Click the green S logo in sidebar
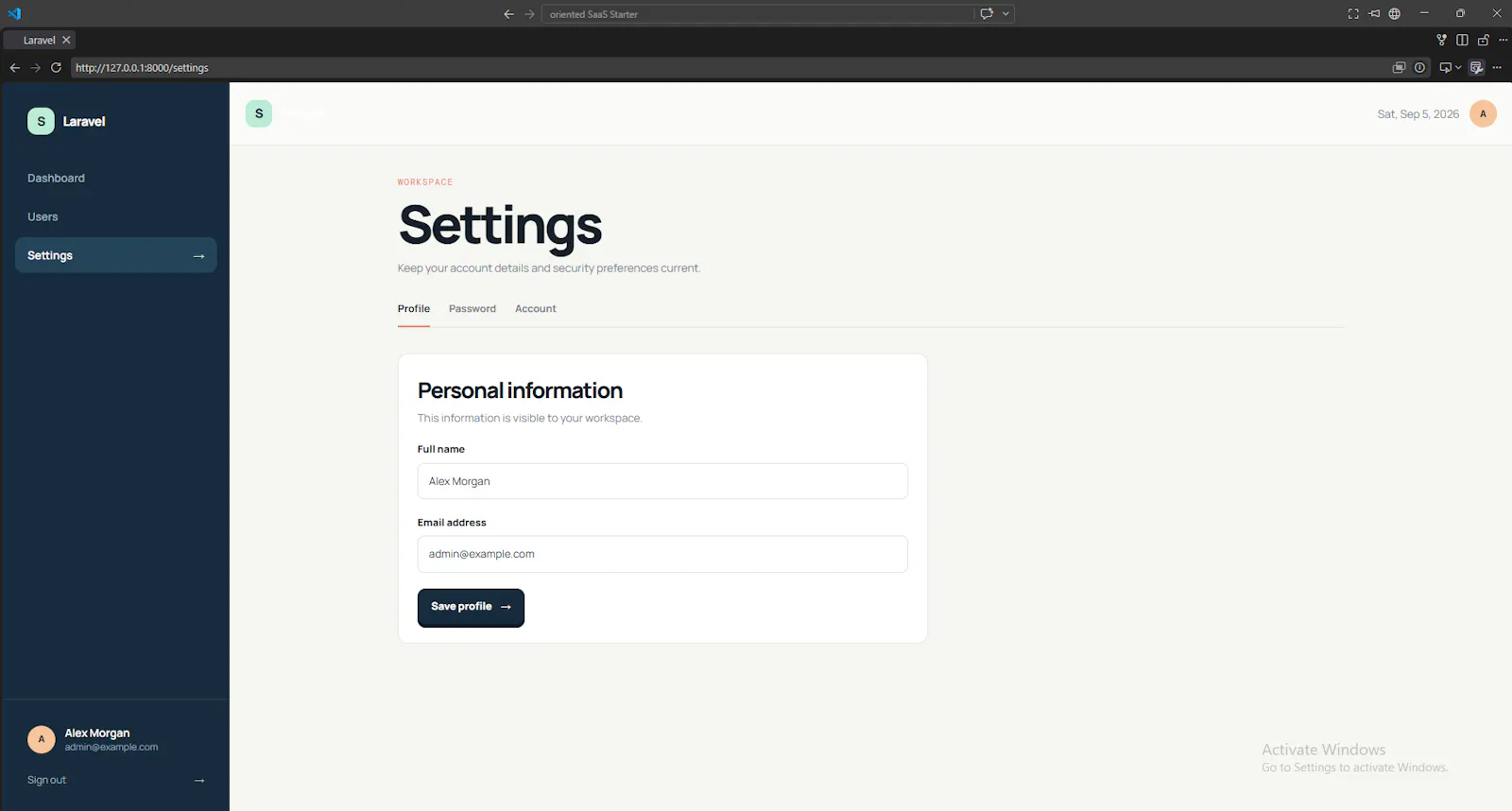Screen dimensions: 1512x811 41,122
